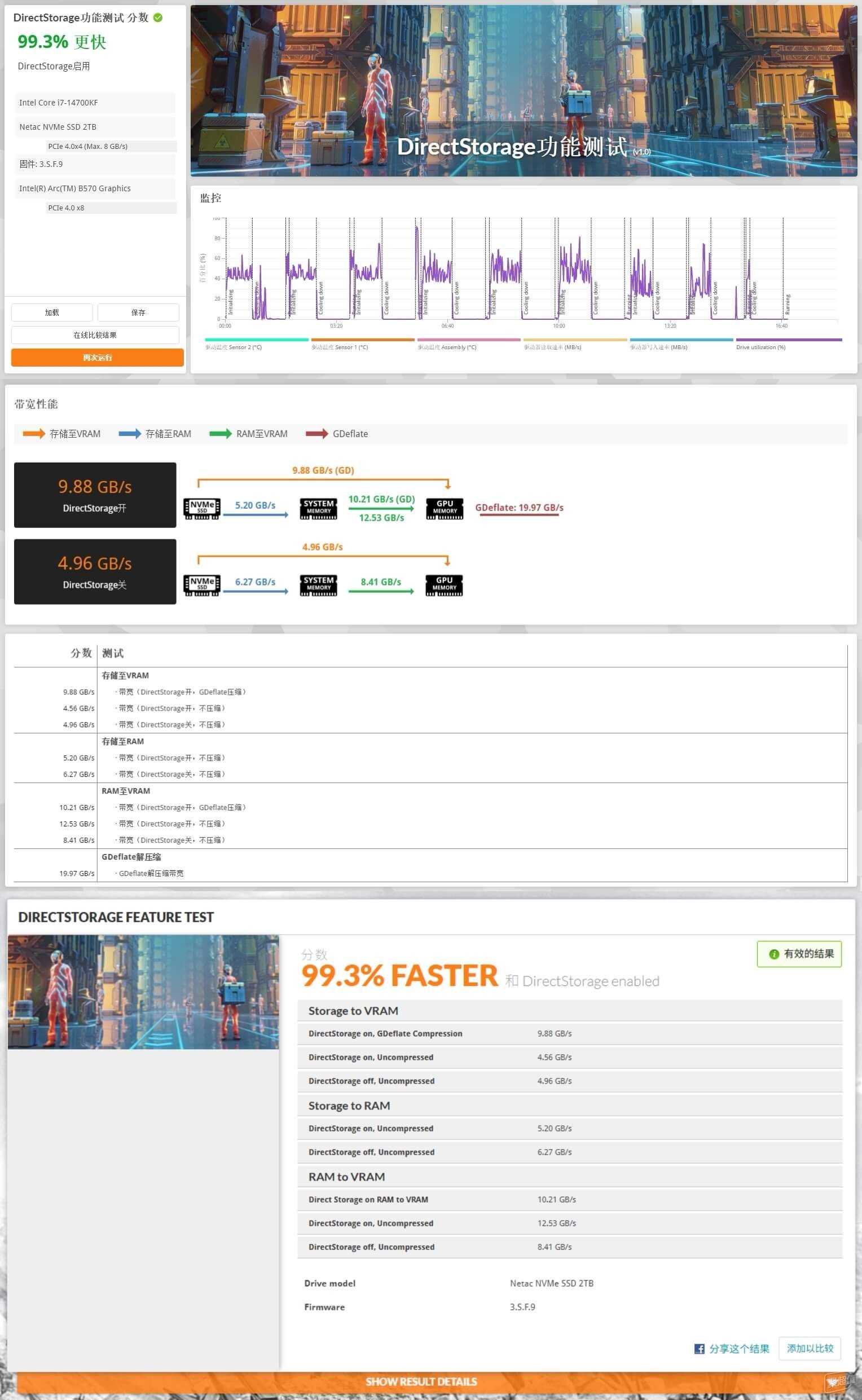The width and height of the screenshot is (862, 1400).
Task: Click the Drive model Netac NVMe SSD 2TB value
Action: click(551, 1283)
